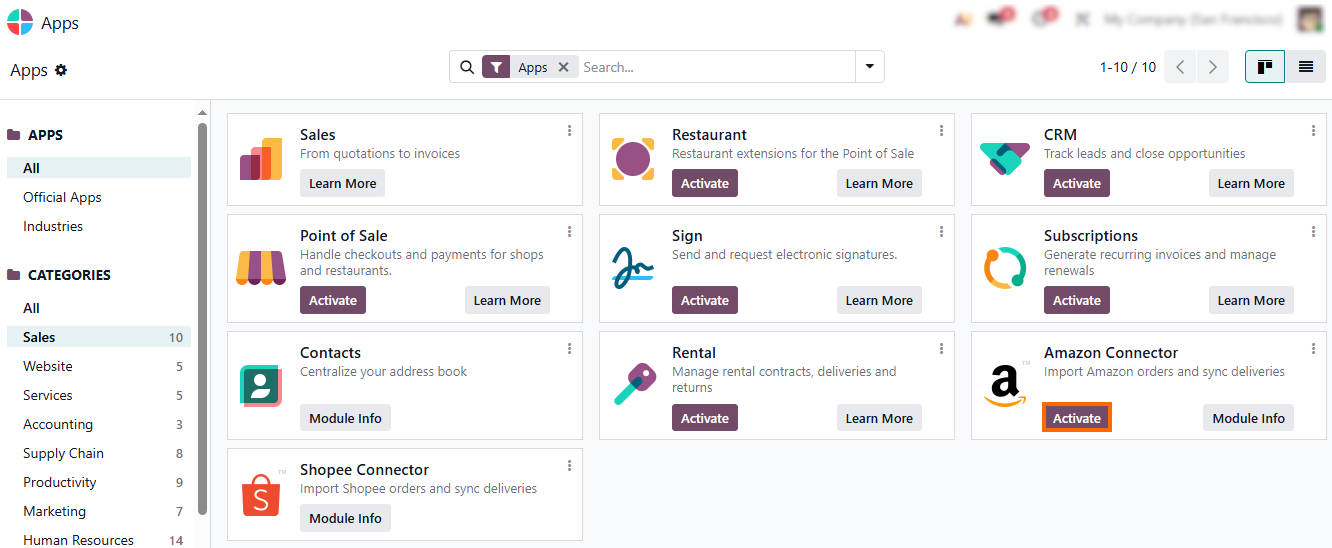The height and width of the screenshot is (548, 1332).
Task: Open the CRM card three-dot menu
Action: point(1313,131)
